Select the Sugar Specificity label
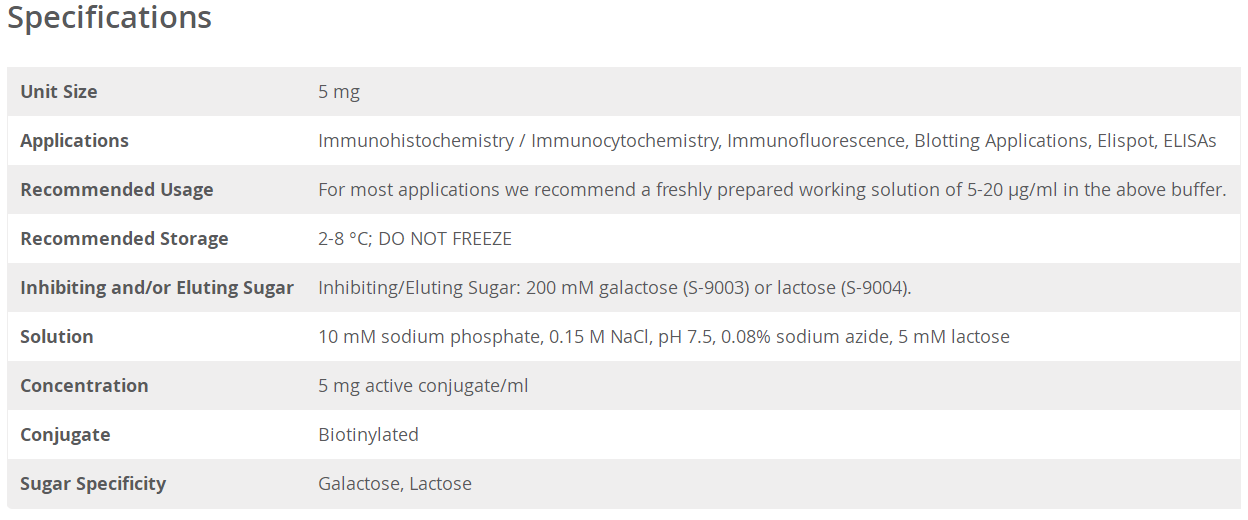 tap(93, 484)
